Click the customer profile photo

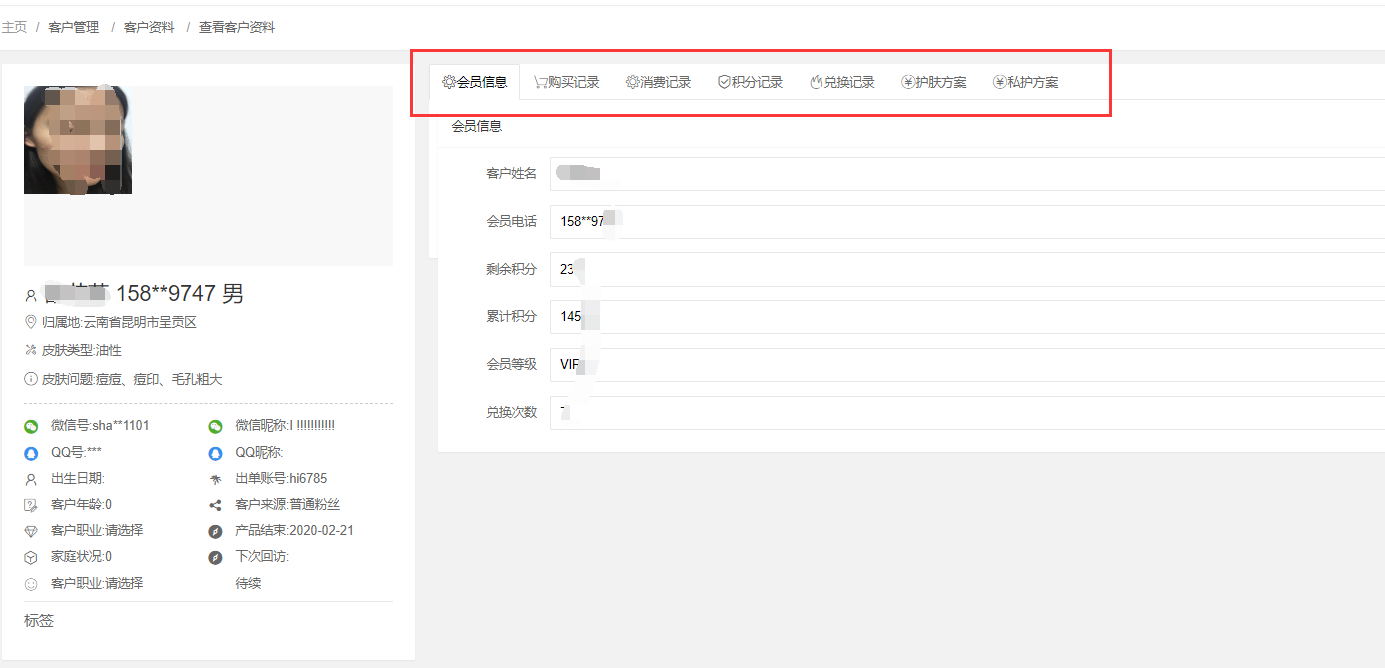click(x=78, y=140)
